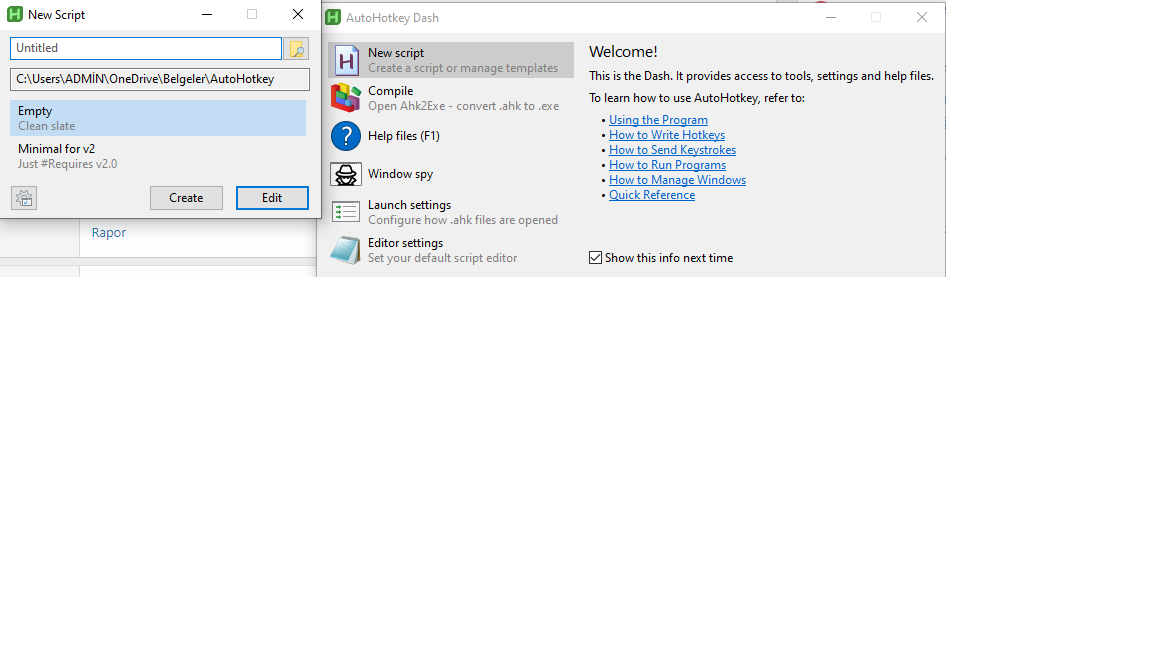
Task: Open the How to Run Programs link
Action: (667, 165)
